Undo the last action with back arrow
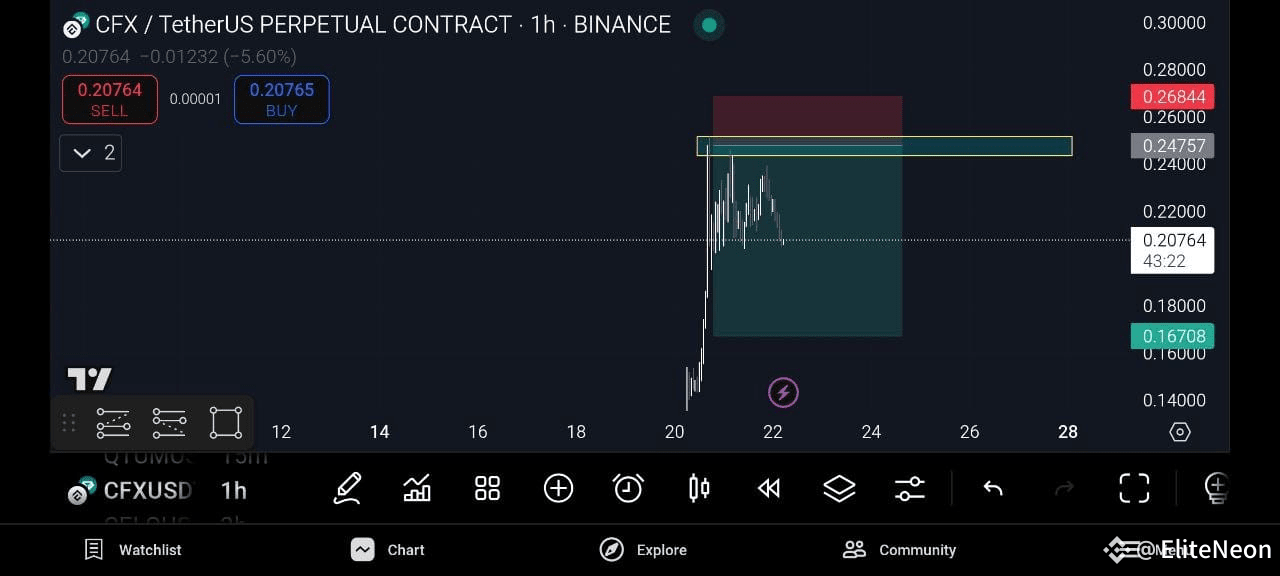Screen dimensions: 1280x576 (993, 488)
